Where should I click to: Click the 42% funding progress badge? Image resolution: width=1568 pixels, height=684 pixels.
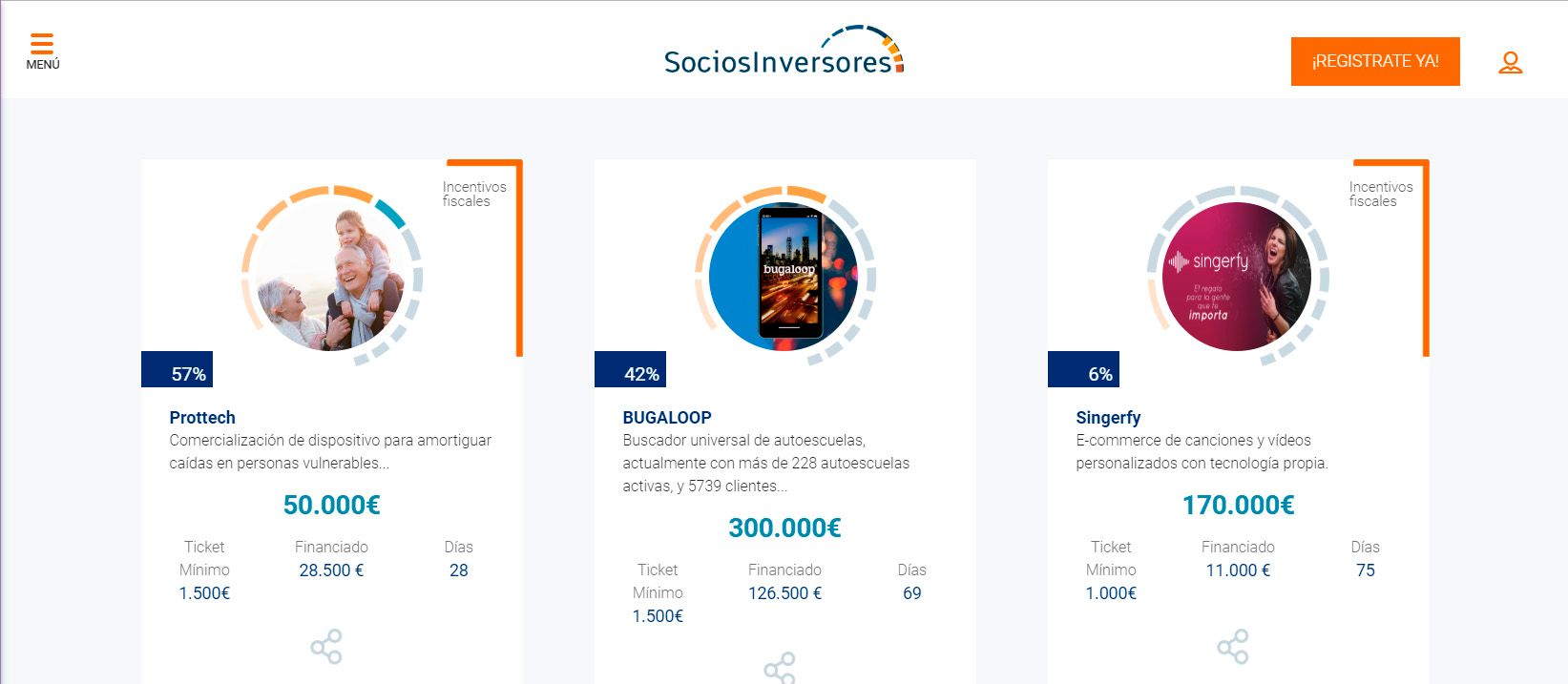click(631, 370)
